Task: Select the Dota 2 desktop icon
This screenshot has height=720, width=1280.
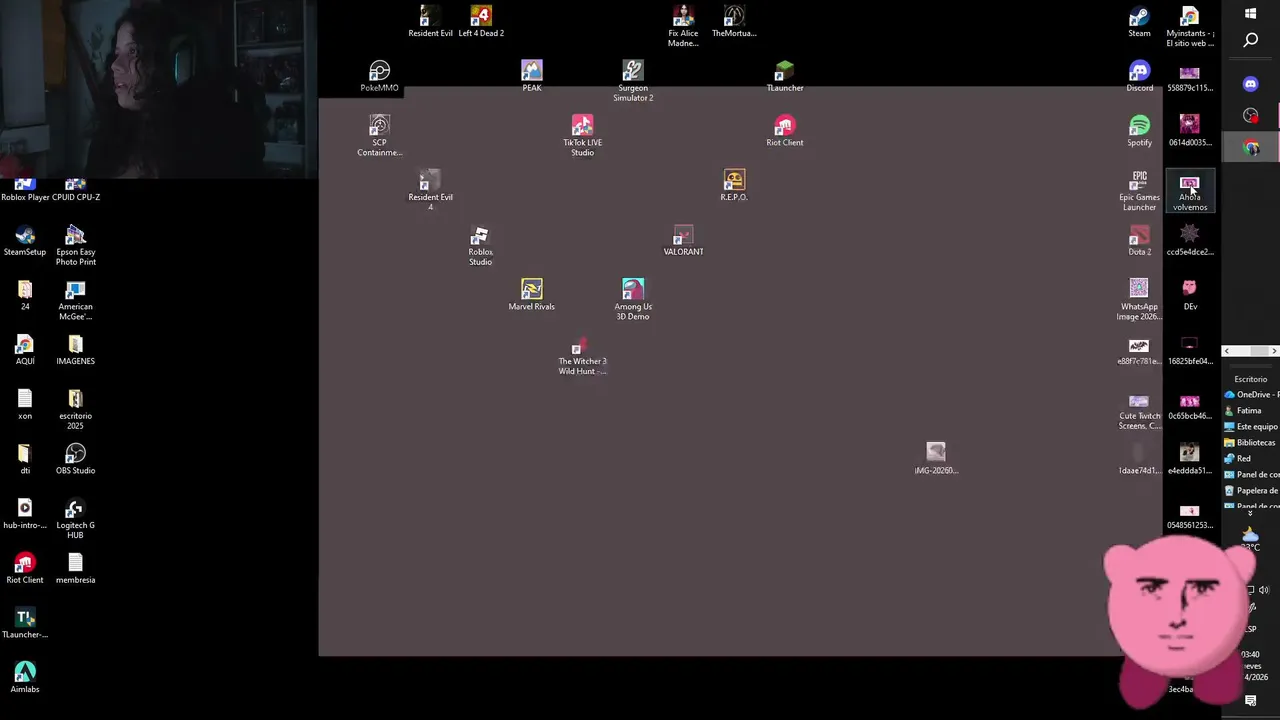Action: (1139, 241)
